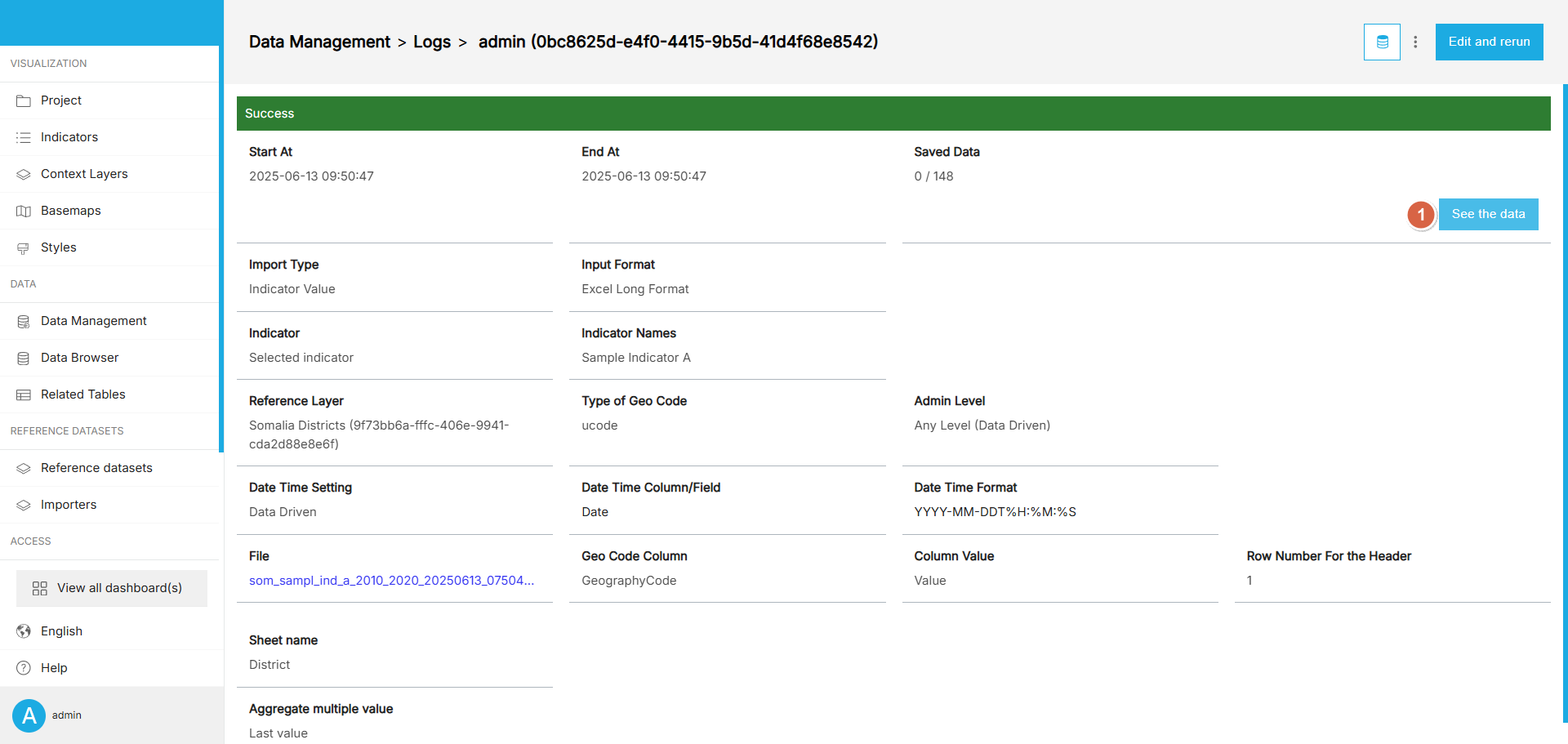Click the Excel Long Format value
Image resolution: width=1568 pixels, height=744 pixels.
pos(635,289)
